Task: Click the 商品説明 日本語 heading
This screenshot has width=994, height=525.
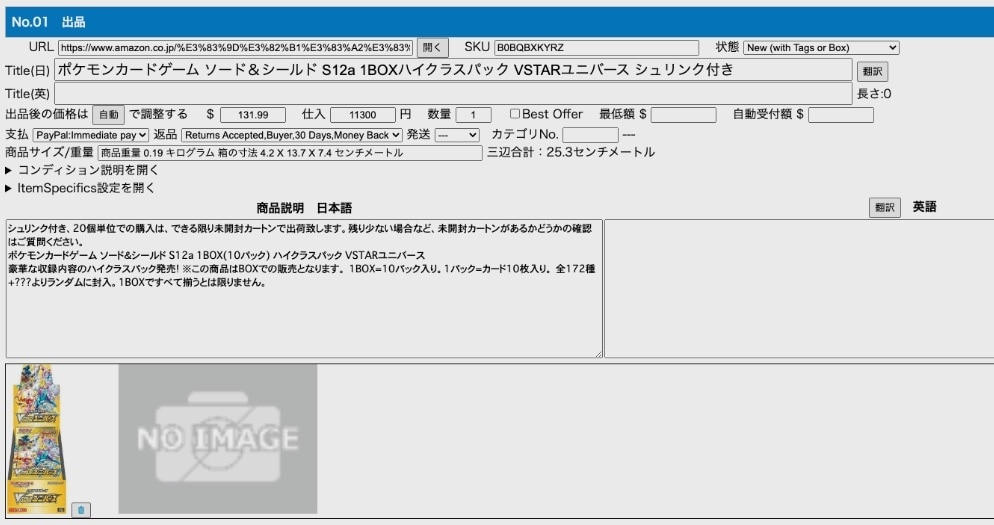Action: point(304,208)
